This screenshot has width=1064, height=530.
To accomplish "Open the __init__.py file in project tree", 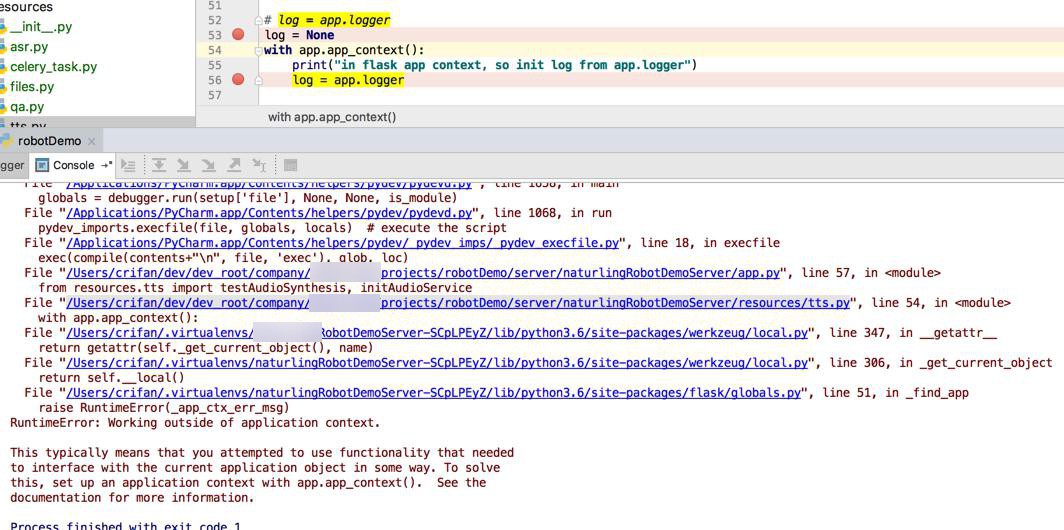I will (41, 27).
